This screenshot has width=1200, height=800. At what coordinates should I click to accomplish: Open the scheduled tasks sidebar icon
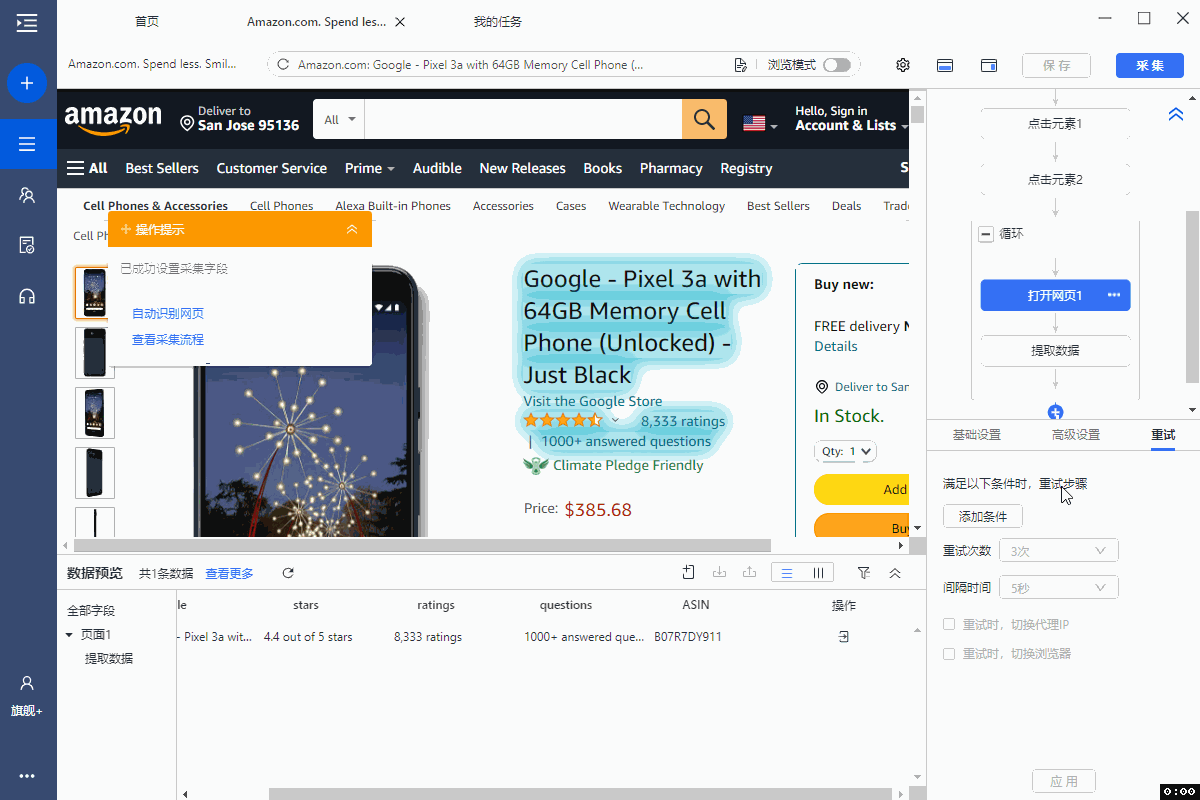[x=27, y=245]
